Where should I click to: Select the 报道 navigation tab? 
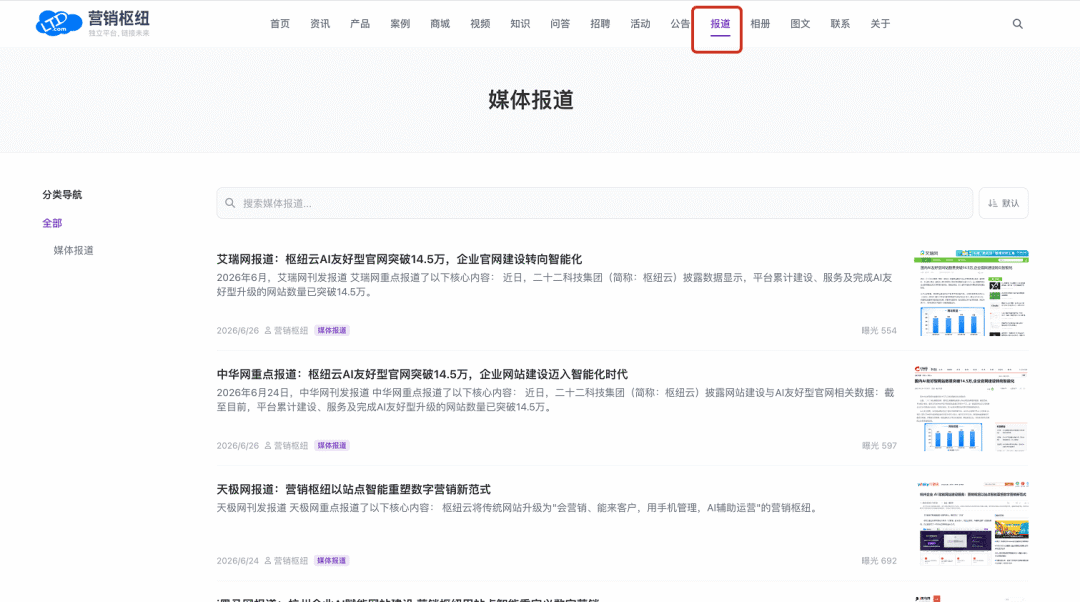point(720,23)
